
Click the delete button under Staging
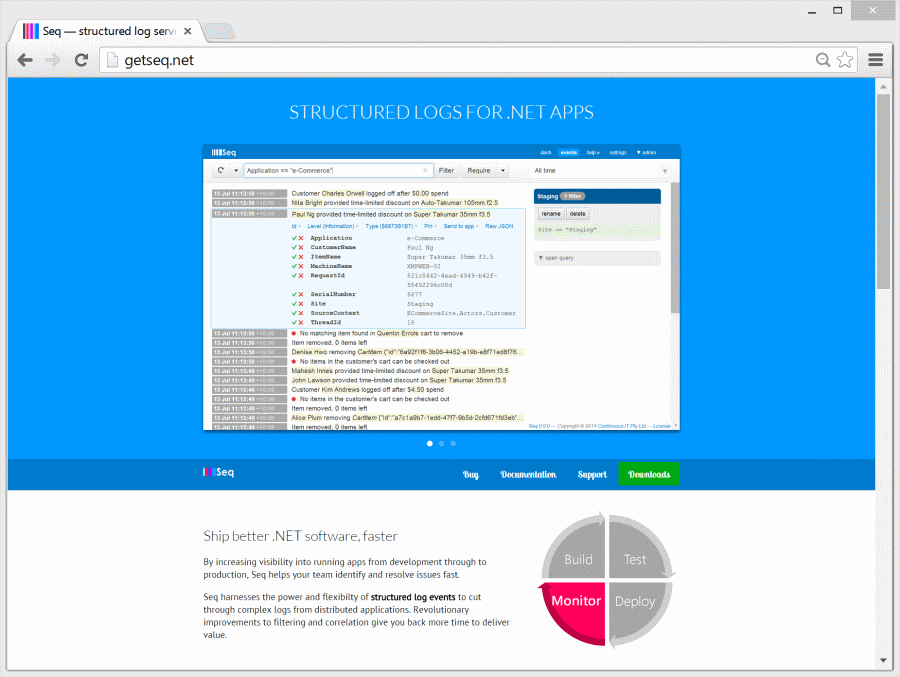tap(577, 214)
